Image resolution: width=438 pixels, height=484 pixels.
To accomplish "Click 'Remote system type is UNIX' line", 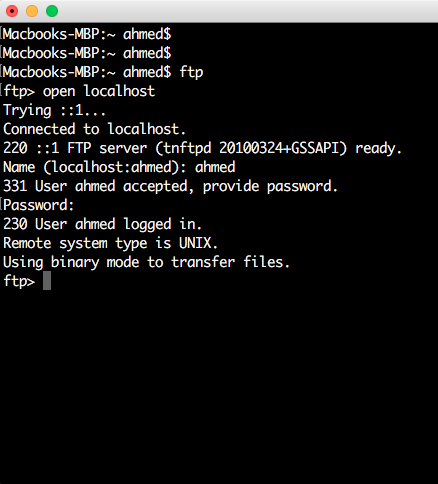I will (x=110, y=243).
